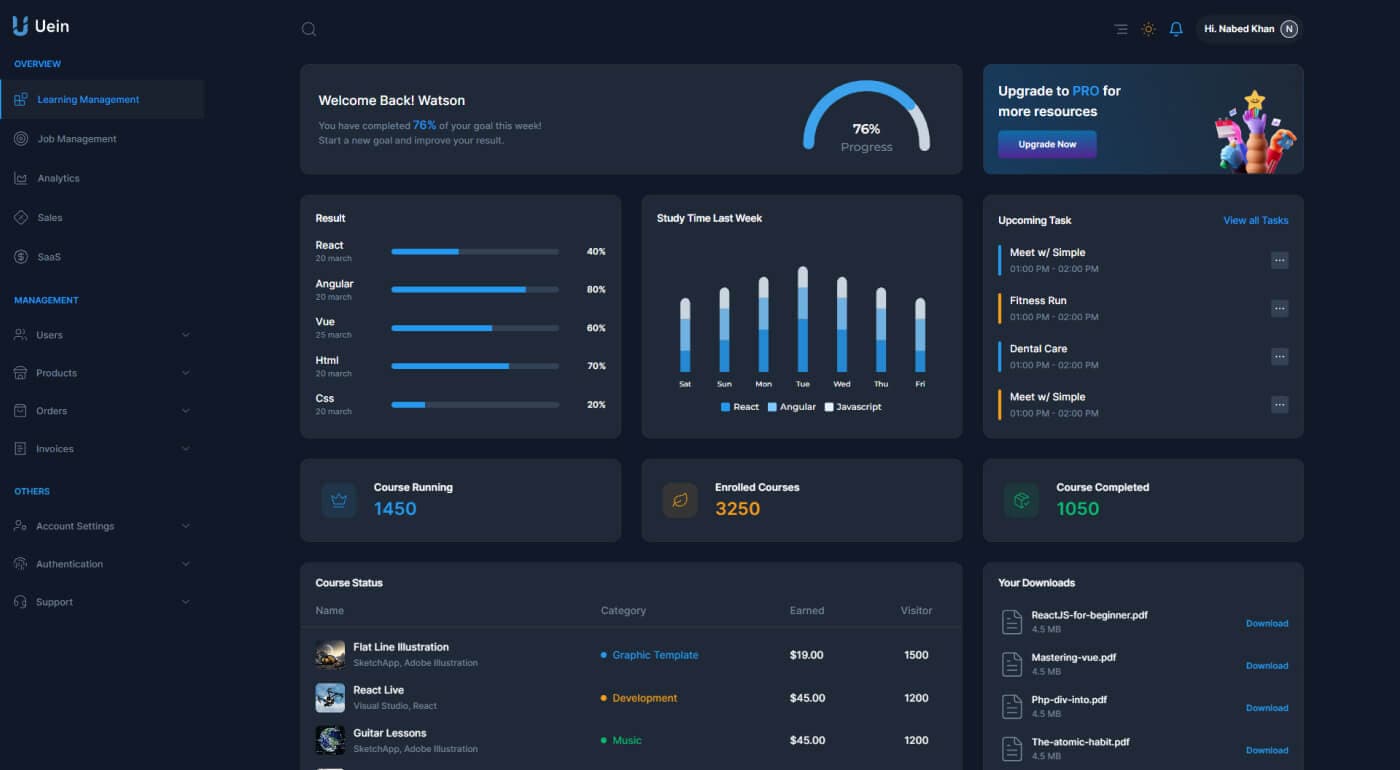Toggle React series in chart legend
Image resolution: width=1400 pixels, height=770 pixels.
740,407
